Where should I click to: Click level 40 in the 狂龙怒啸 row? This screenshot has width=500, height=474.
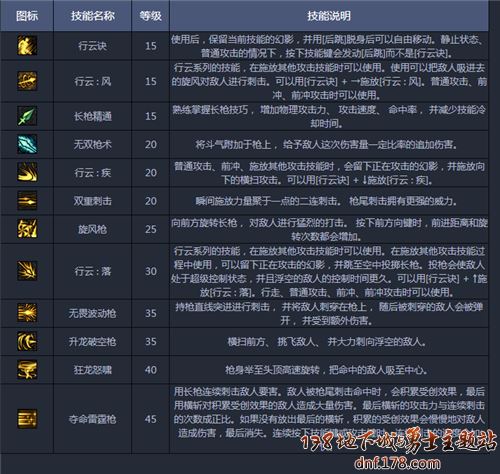tap(151, 370)
